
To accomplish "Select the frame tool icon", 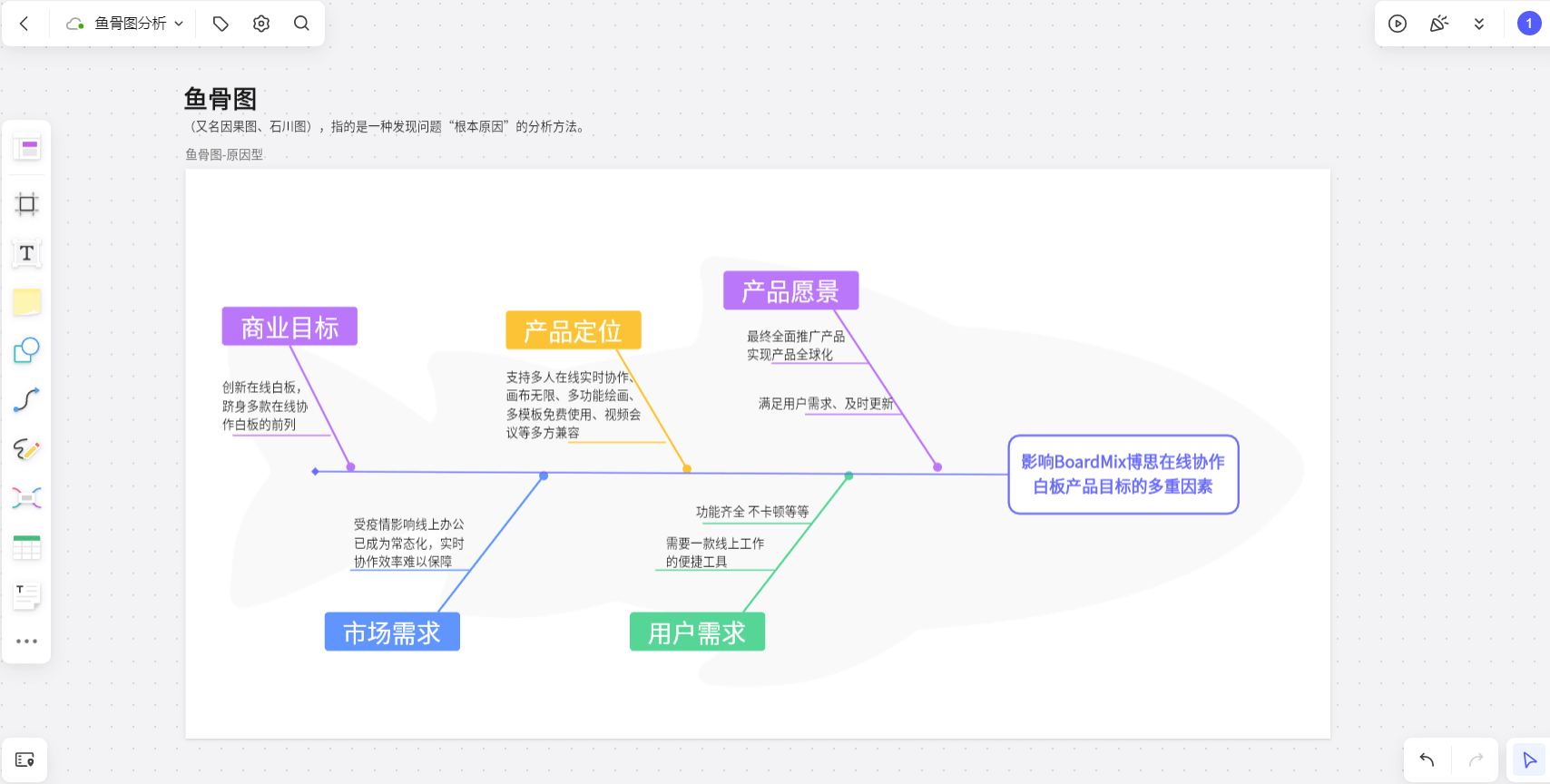I will tap(27, 204).
